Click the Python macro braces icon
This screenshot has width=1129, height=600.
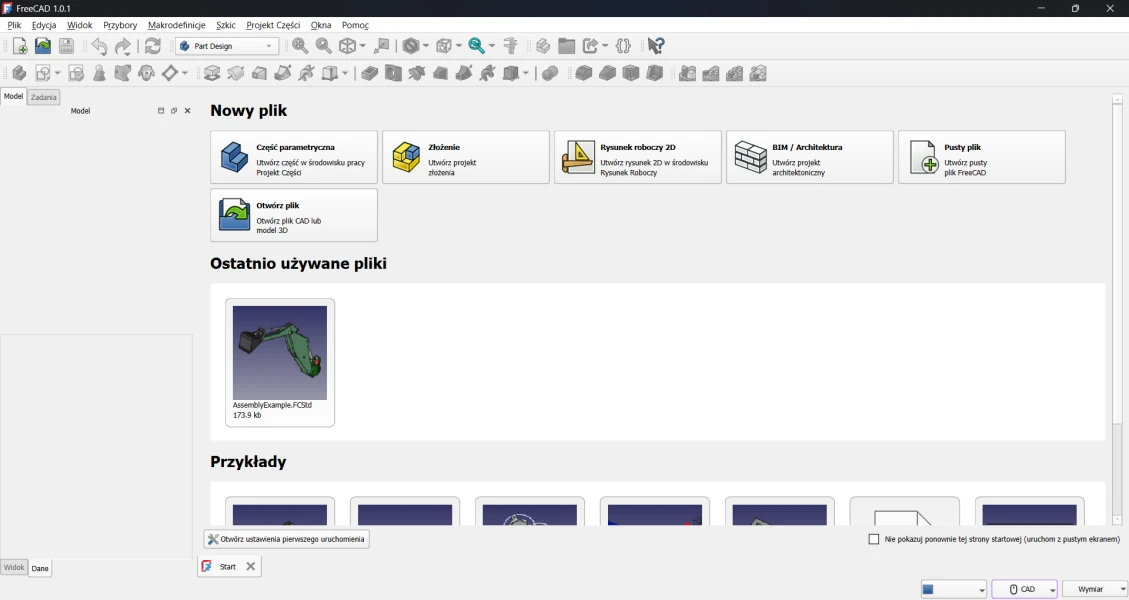(x=624, y=46)
